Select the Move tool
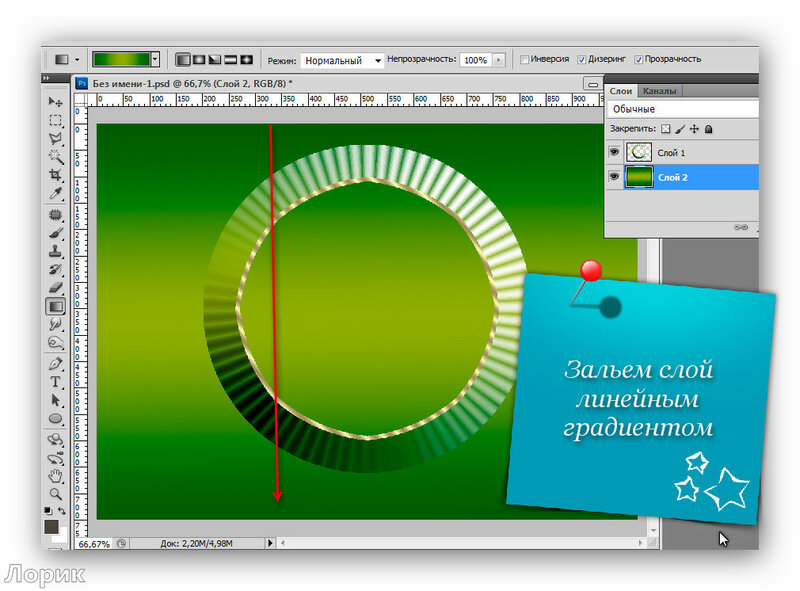800x591 pixels. 56,102
